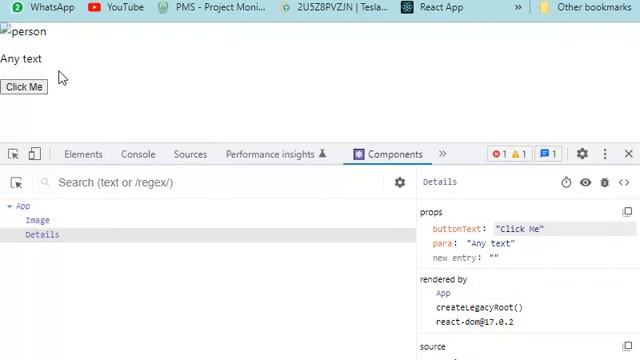The image size is (640, 360).
Task: Open the PMS - Project Moni... bookmark
Action: 211,7
